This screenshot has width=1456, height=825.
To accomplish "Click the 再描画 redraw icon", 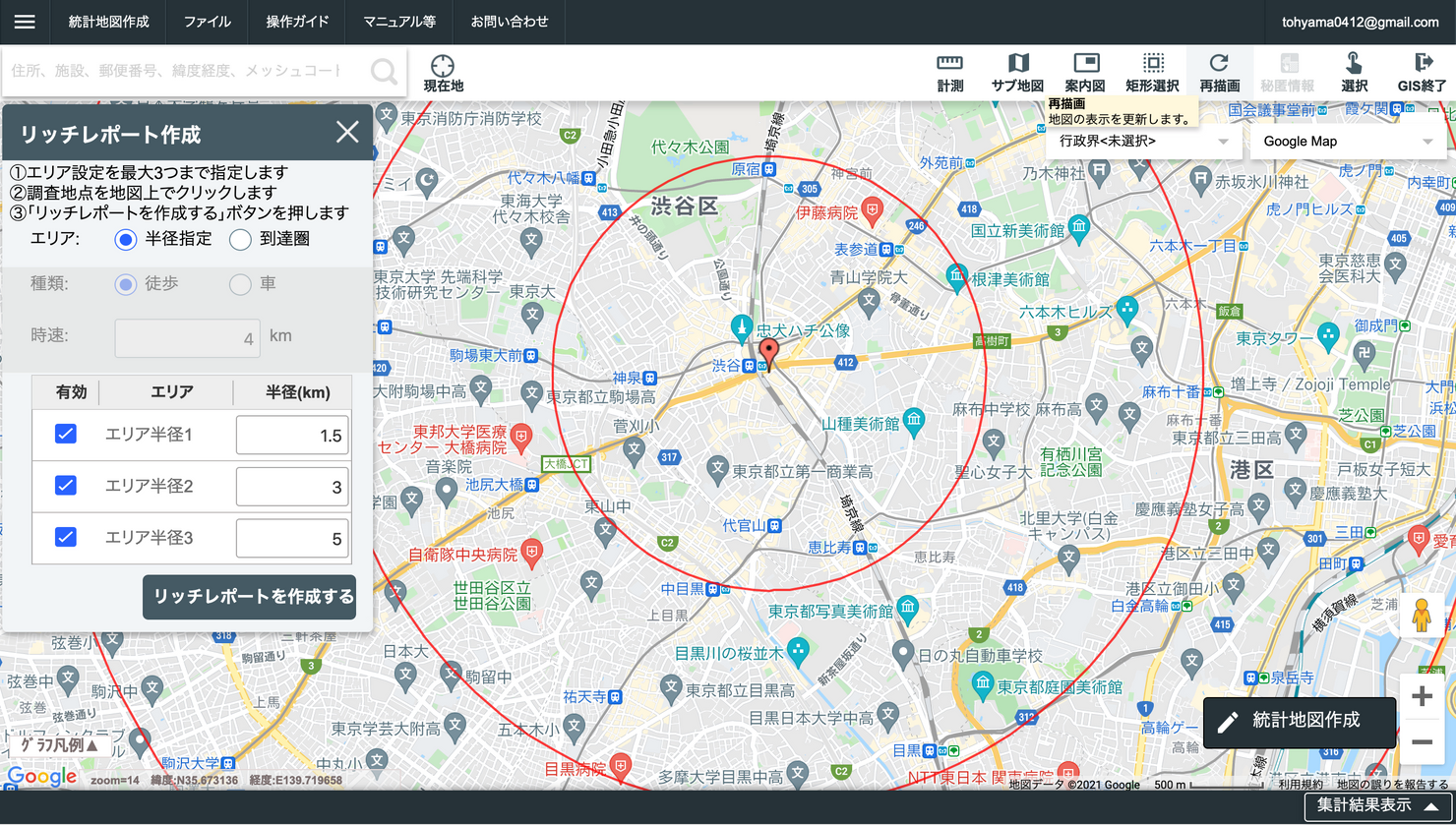I will (1219, 73).
